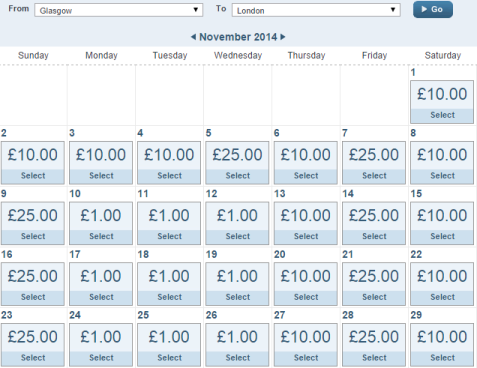Choose the £1.00 fare on November 10

pyautogui.click(x=101, y=223)
